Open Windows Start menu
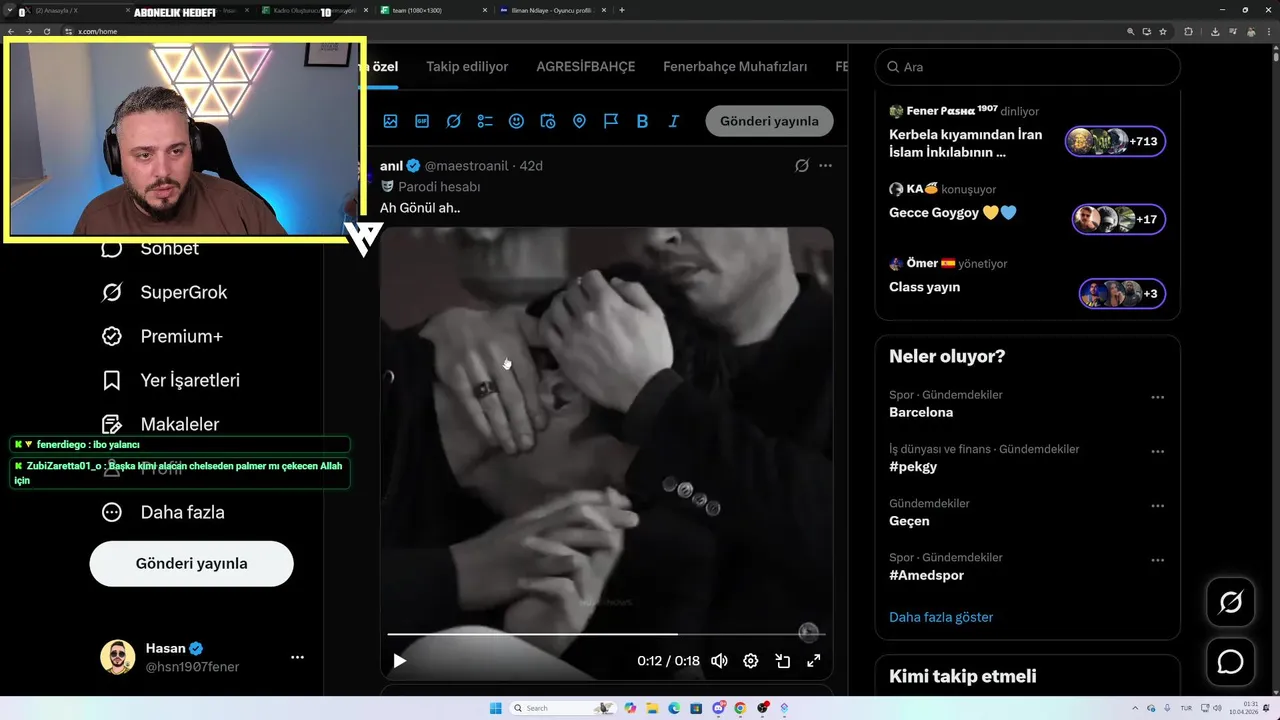This screenshot has width=1280, height=720. coord(495,708)
